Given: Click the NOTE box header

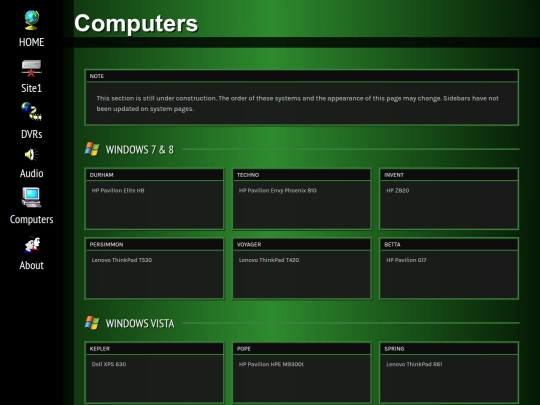Looking at the screenshot, I should pyautogui.click(x=302, y=76).
